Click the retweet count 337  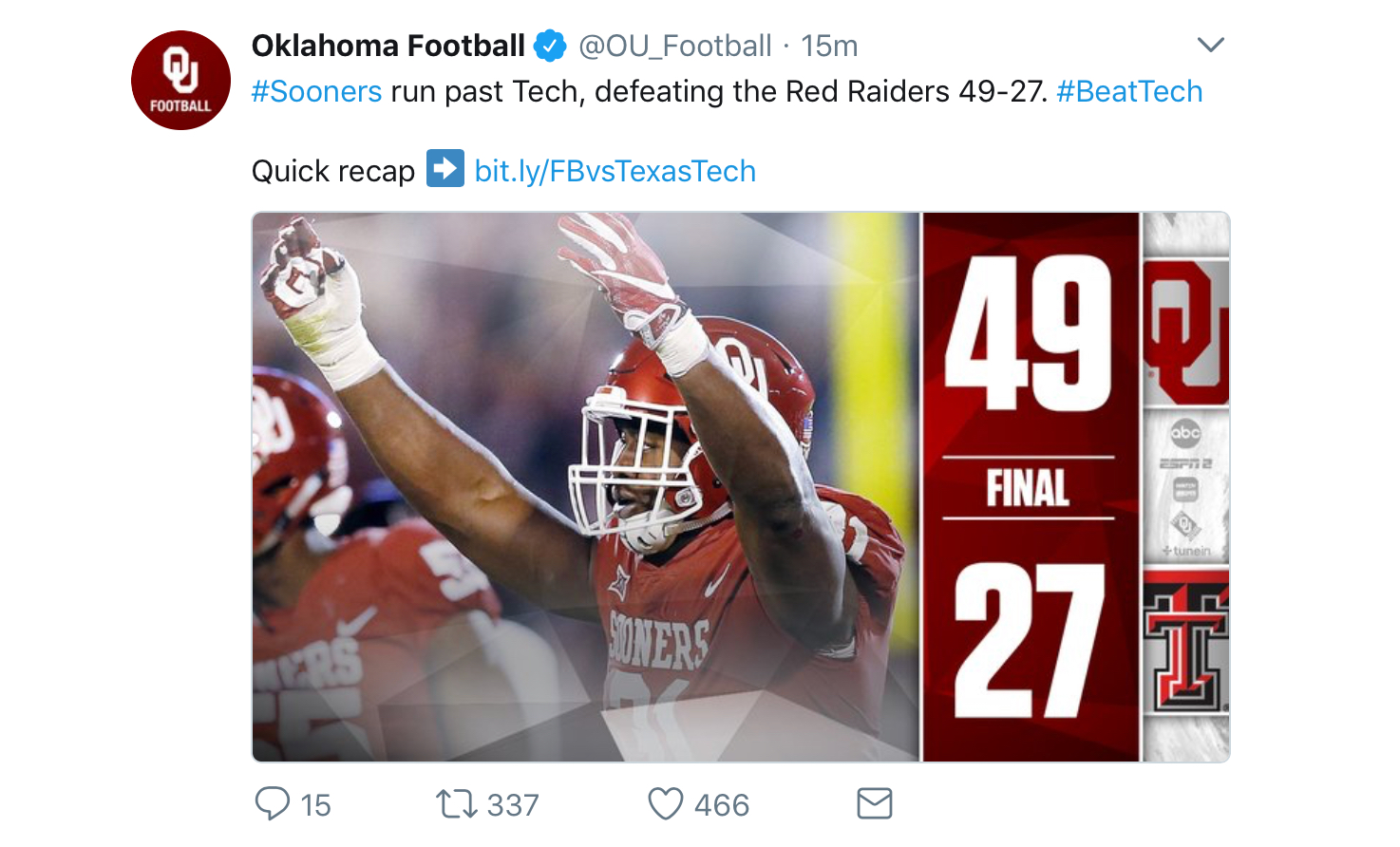[x=513, y=805]
